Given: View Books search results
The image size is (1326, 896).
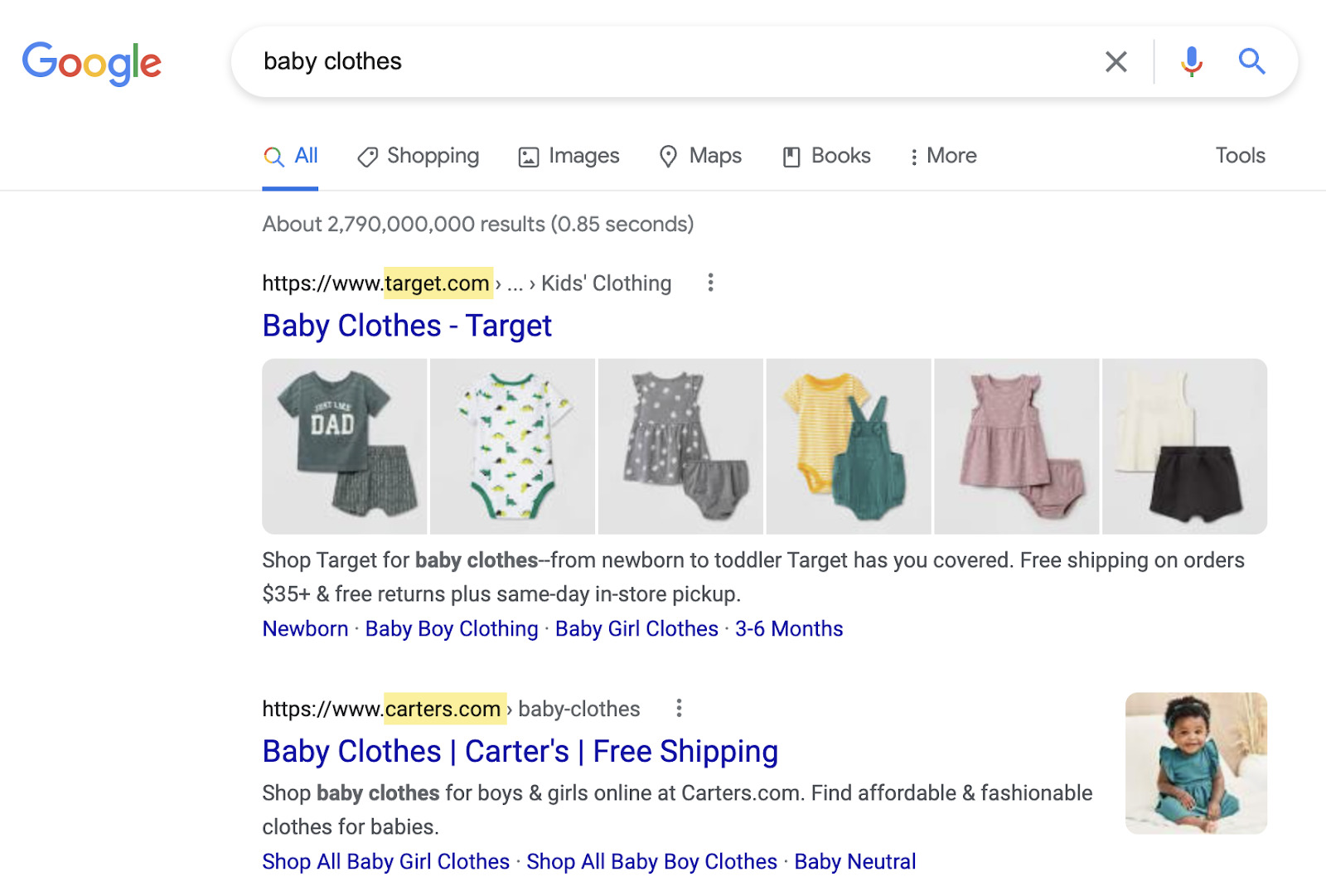Looking at the screenshot, I should 827,156.
